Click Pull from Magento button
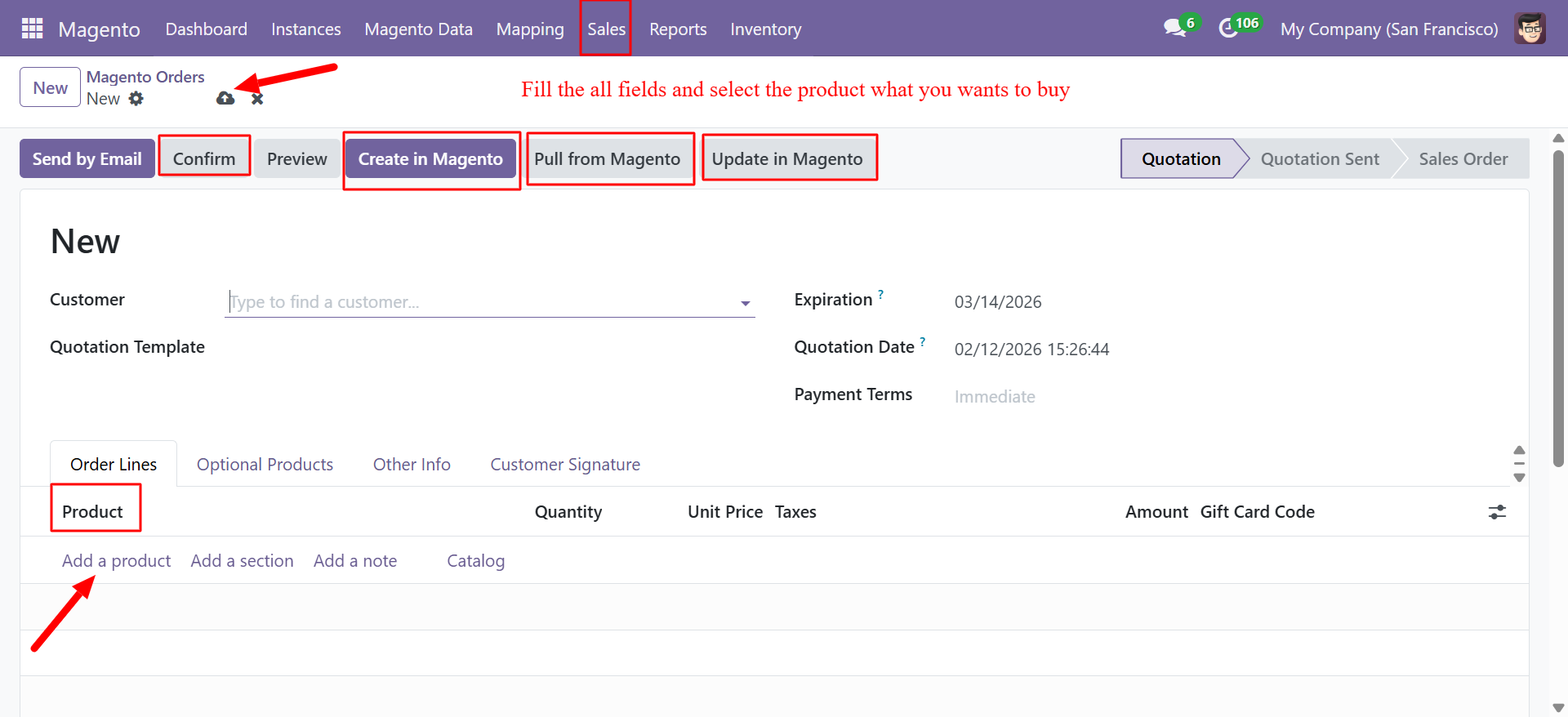Viewport: 1568px width, 717px height. [608, 158]
